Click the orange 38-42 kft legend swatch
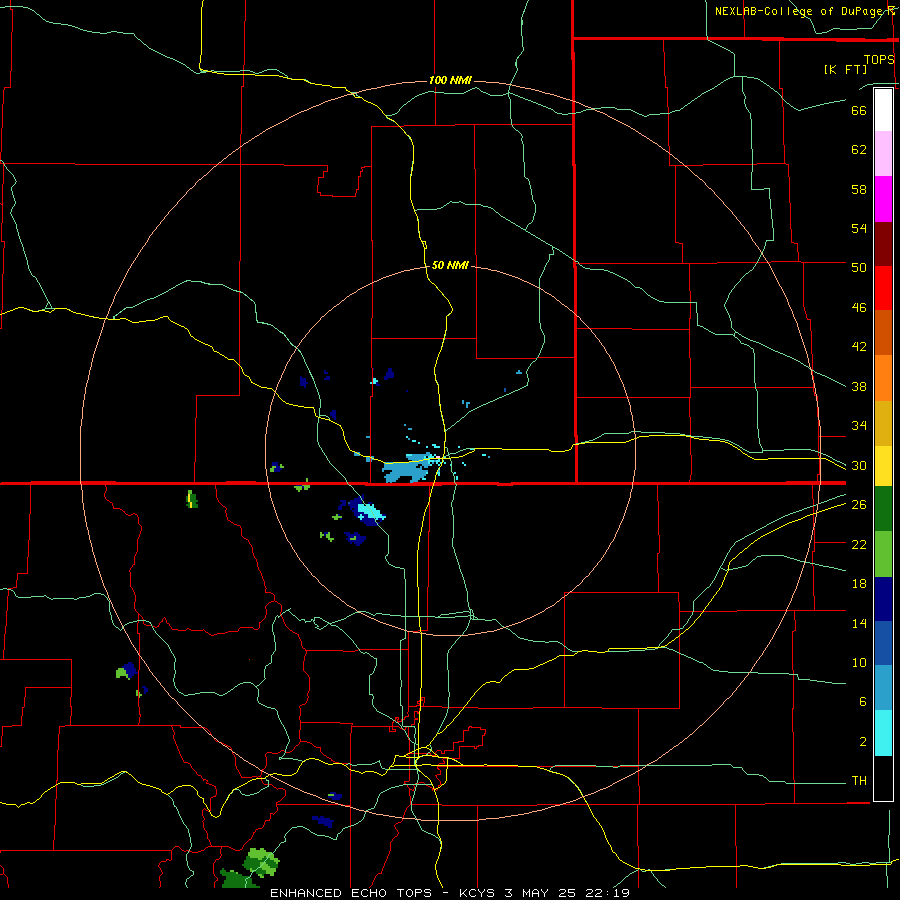This screenshot has width=900, height=900. (883, 377)
